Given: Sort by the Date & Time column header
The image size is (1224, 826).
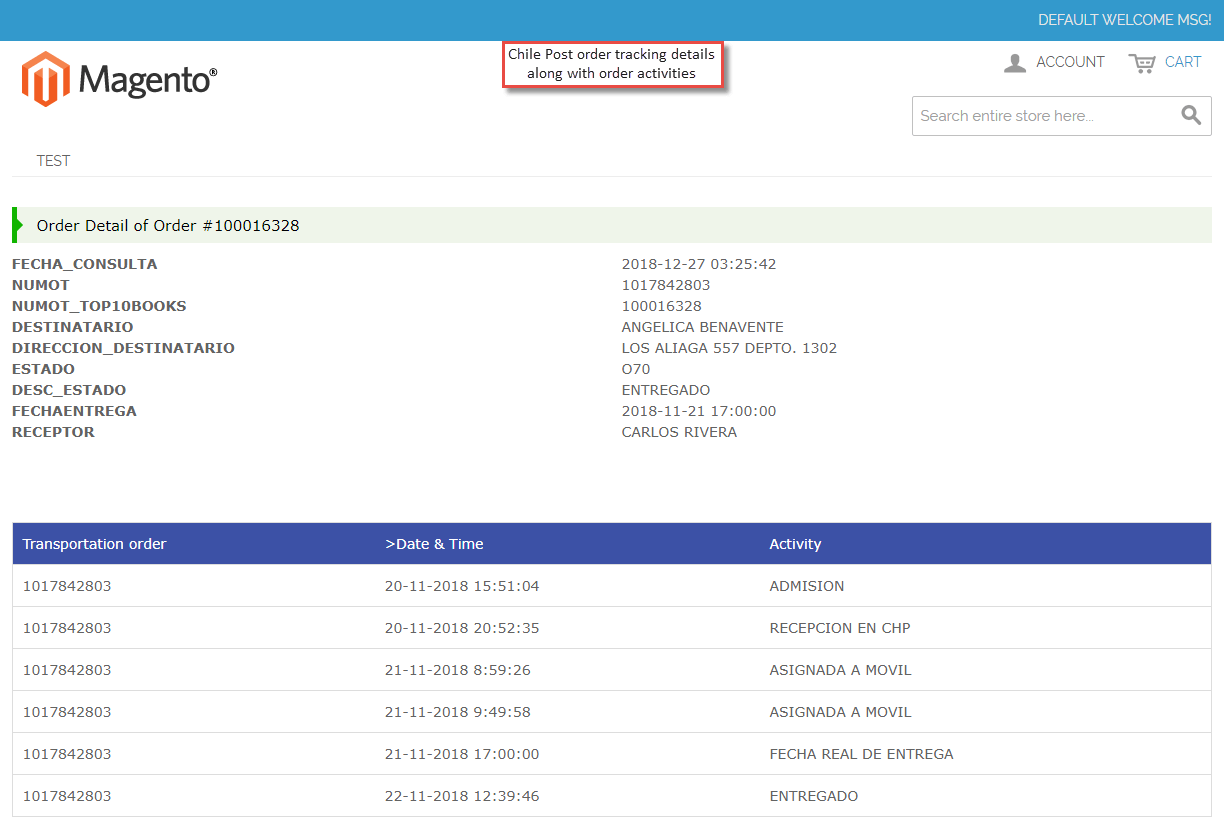Looking at the screenshot, I should (435, 544).
